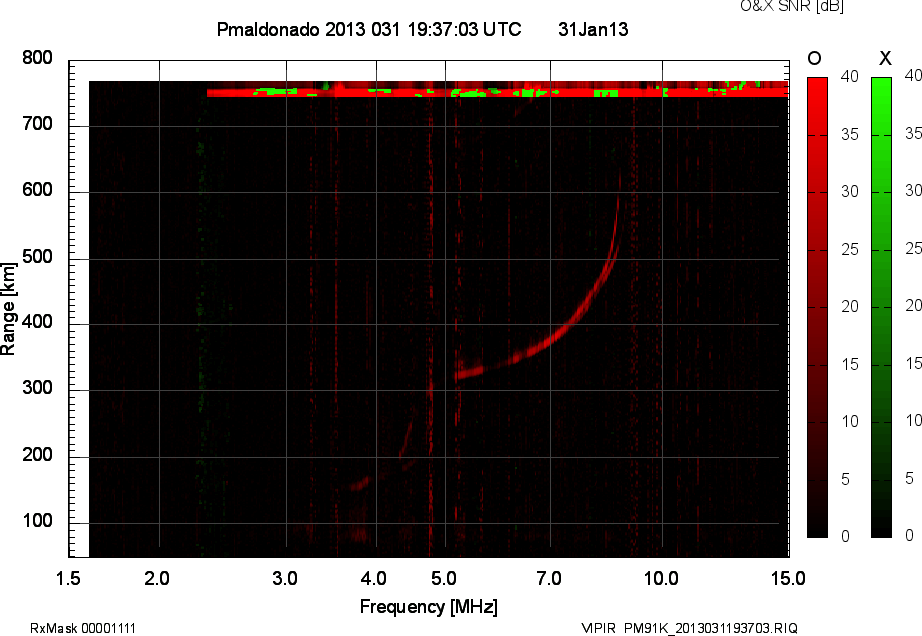The width and height of the screenshot is (922, 636).
Task: Click the 'RxMask 00001111' text
Action: click(83, 628)
